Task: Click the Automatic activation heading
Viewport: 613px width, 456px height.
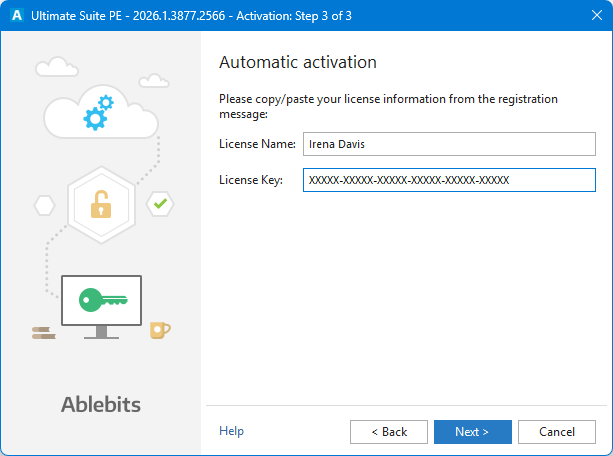Action: 298,62
